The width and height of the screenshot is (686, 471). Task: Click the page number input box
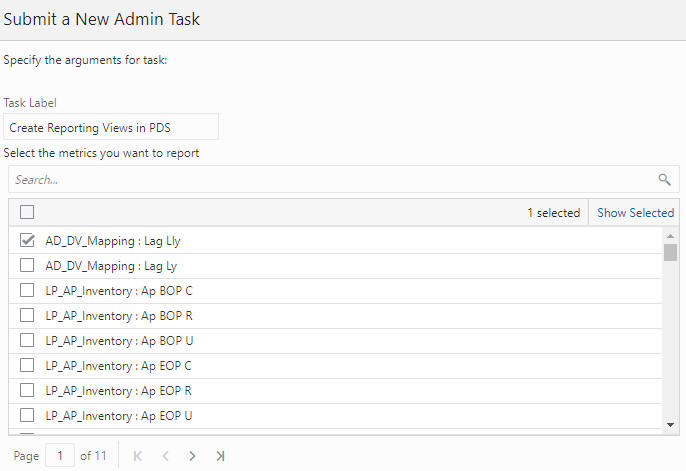(60, 456)
